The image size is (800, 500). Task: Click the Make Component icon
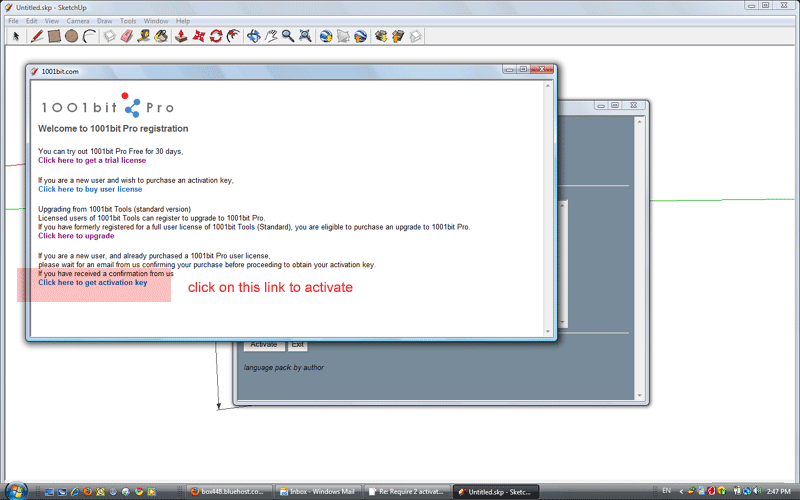tap(110, 36)
